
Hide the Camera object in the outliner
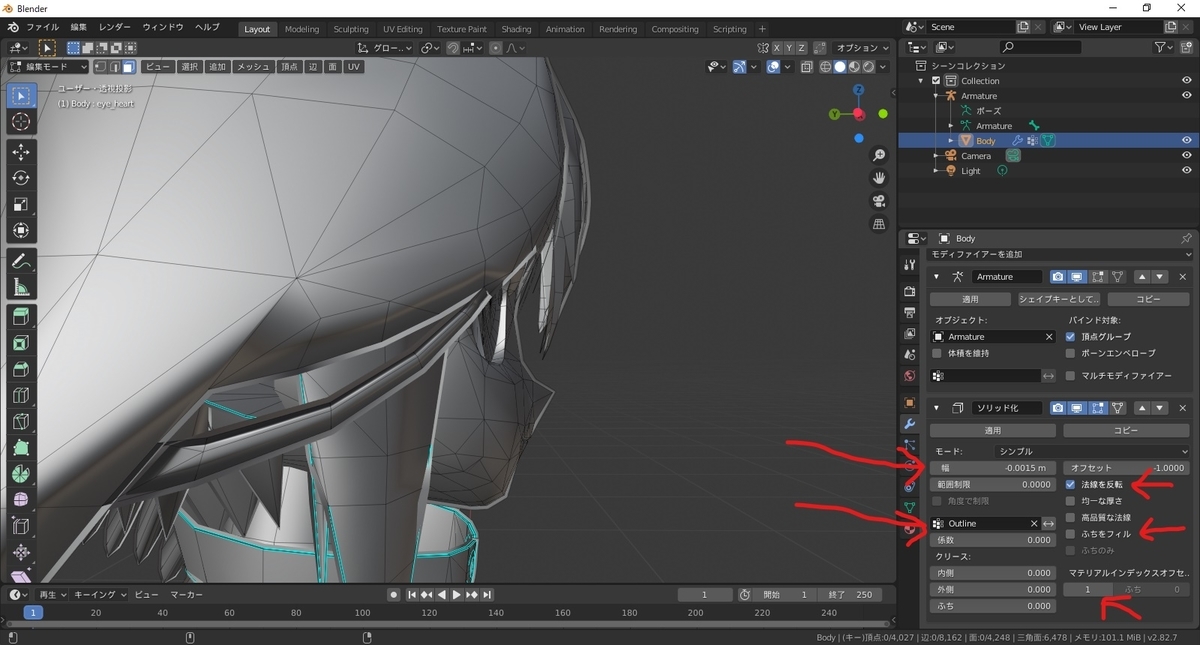click(1187, 156)
